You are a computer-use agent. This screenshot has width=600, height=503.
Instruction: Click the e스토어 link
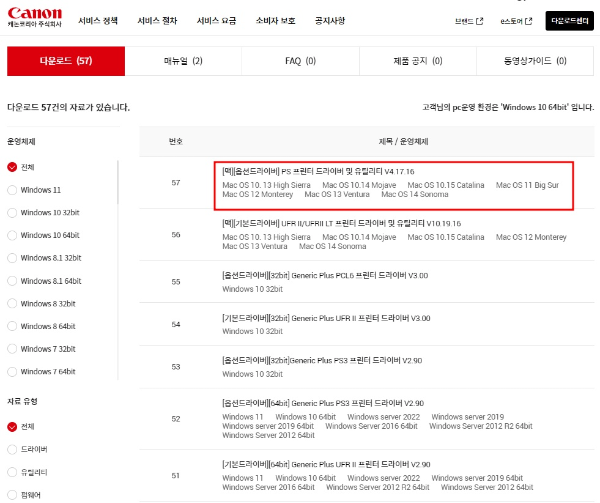(x=512, y=21)
